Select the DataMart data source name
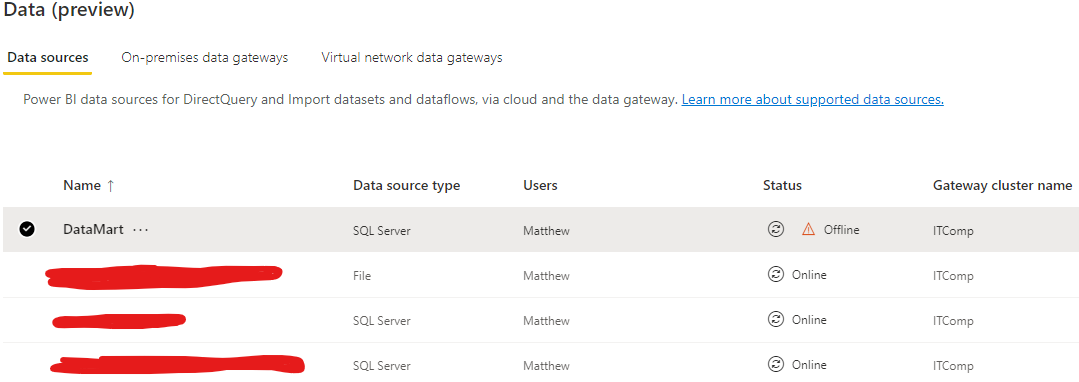 pyautogui.click(x=93, y=230)
